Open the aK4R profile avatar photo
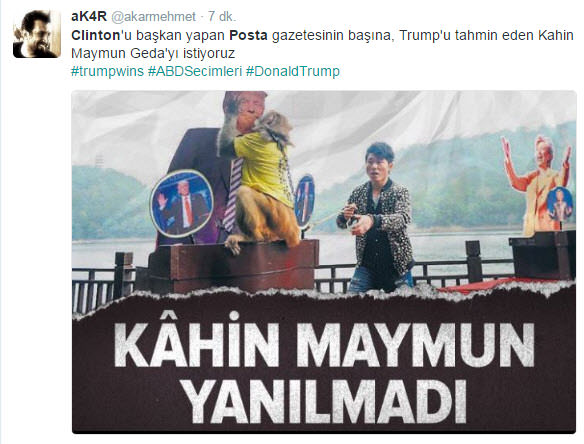 coord(36,34)
